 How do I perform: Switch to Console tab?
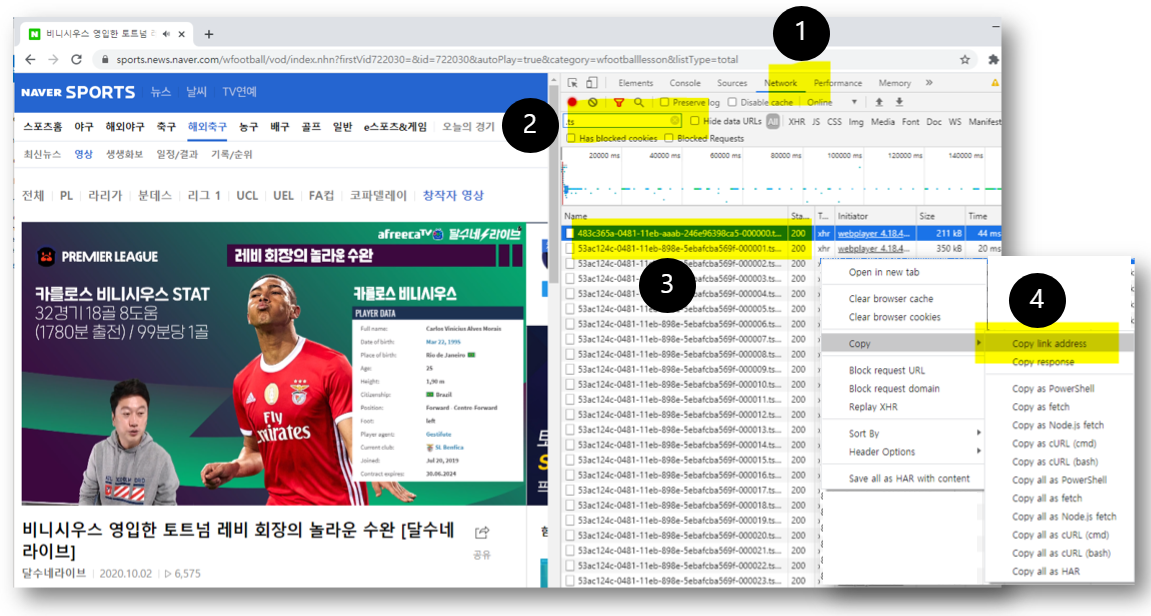click(x=685, y=83)
